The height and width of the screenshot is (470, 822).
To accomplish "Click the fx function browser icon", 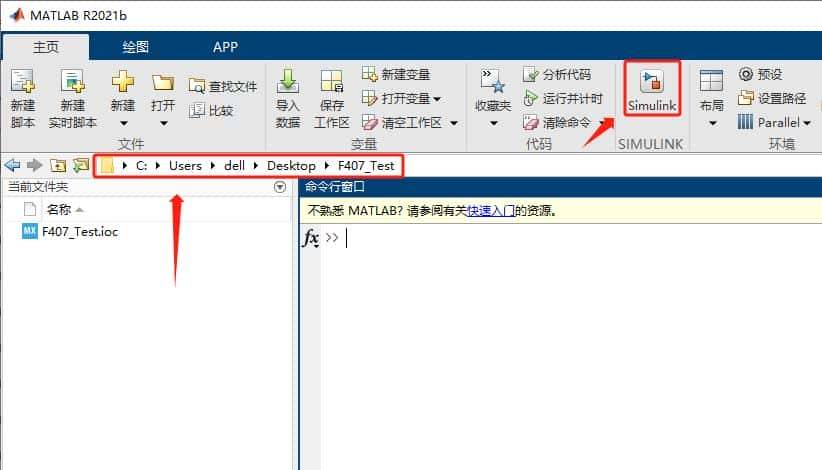I will [311, 238].
